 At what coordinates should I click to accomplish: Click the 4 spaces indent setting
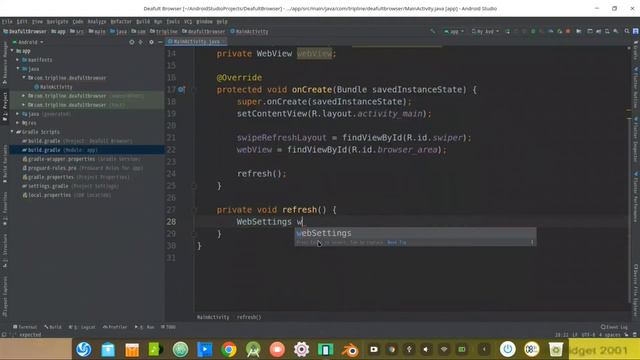coord(609,335)
